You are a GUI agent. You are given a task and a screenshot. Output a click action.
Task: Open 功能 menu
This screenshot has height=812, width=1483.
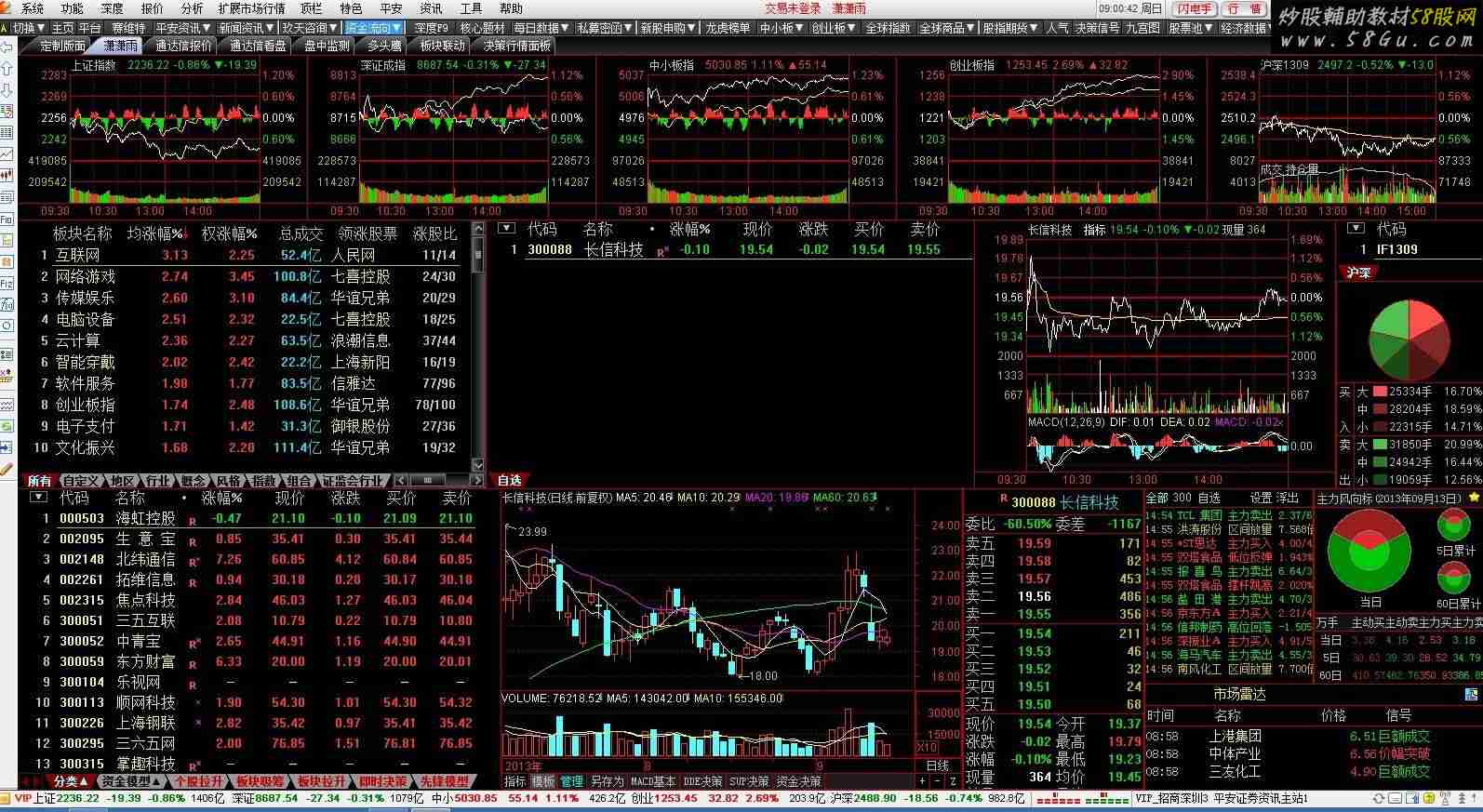point(72,8)
